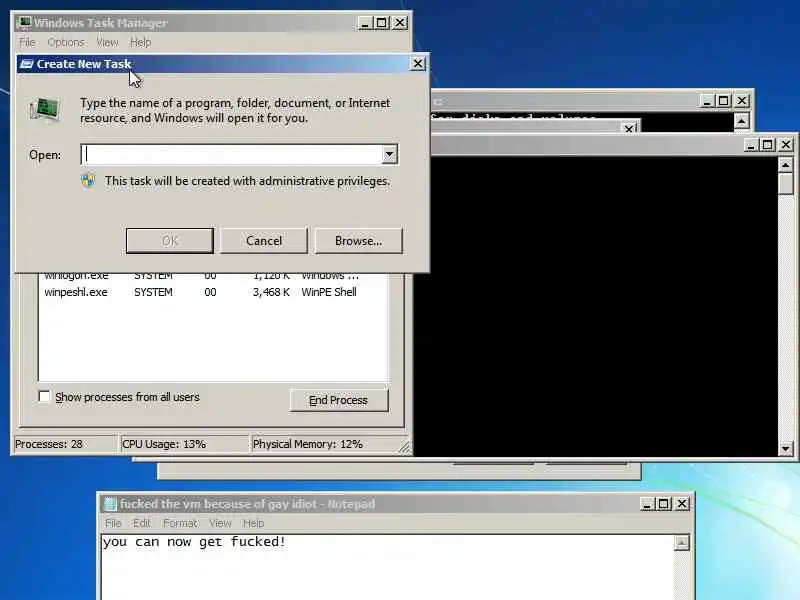Click the Task Manager title bar icon
Screen dimensions: 800x600
pyautogui.click(x=24, y=22)
